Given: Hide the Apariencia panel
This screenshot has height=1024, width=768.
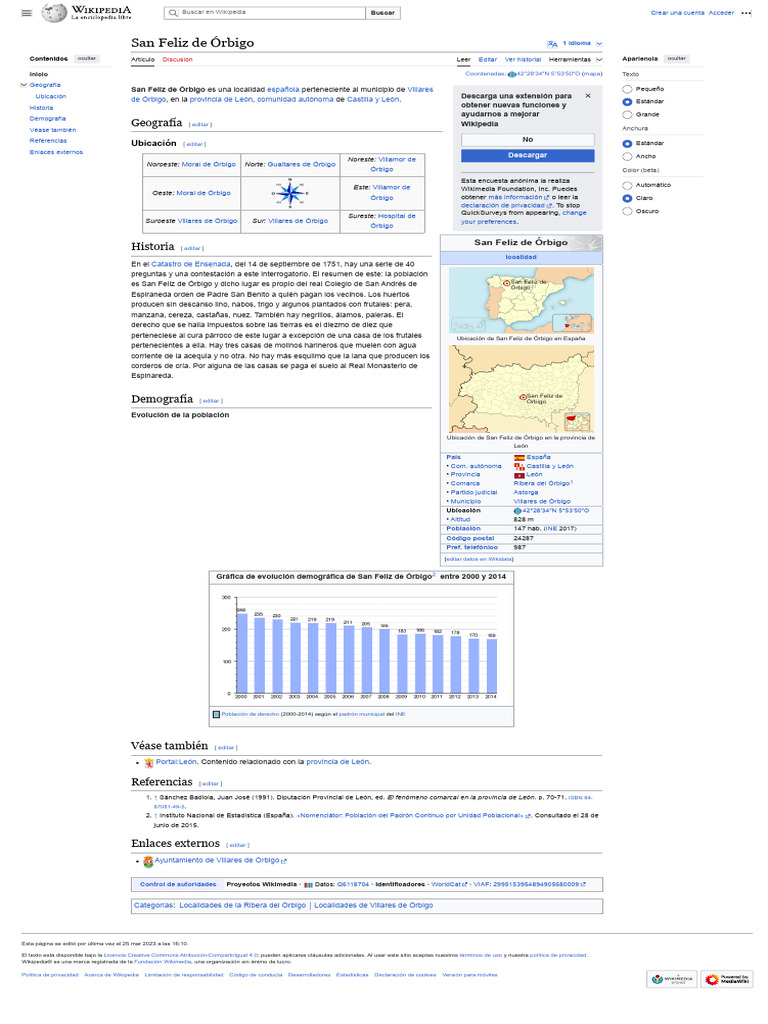Looking at the screenshot, I should click(677, 59).
